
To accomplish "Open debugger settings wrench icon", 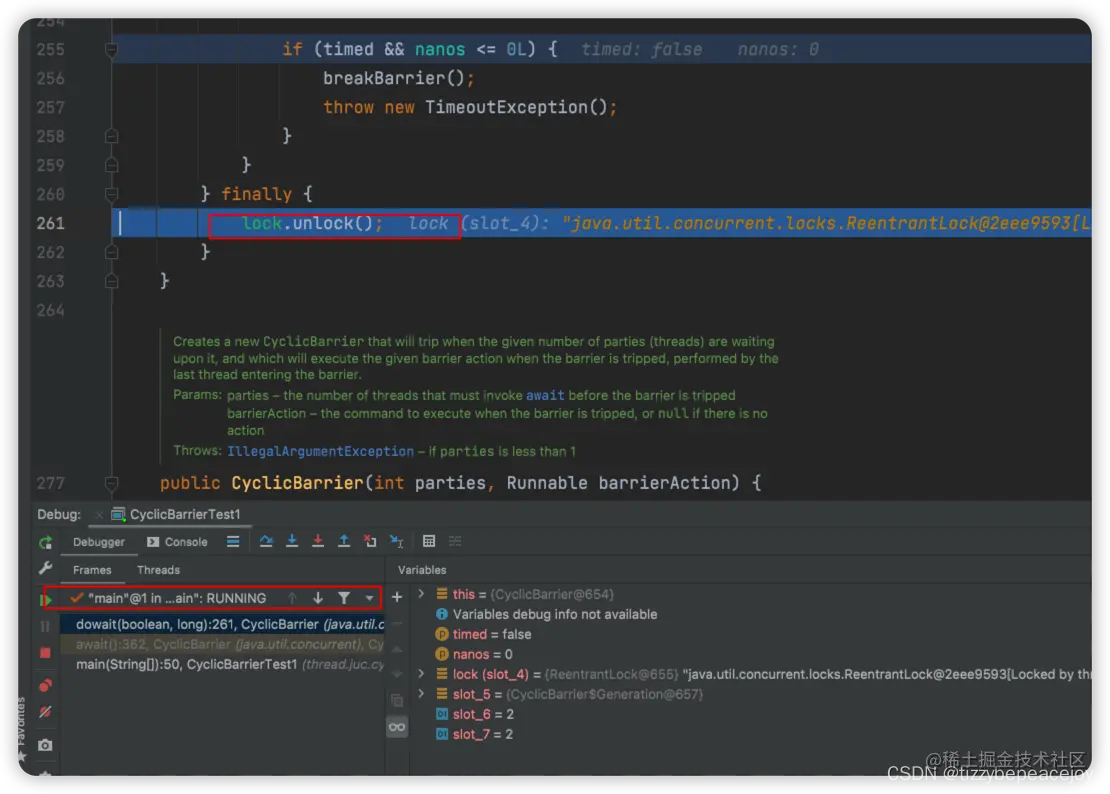I will tap(46, 568).
